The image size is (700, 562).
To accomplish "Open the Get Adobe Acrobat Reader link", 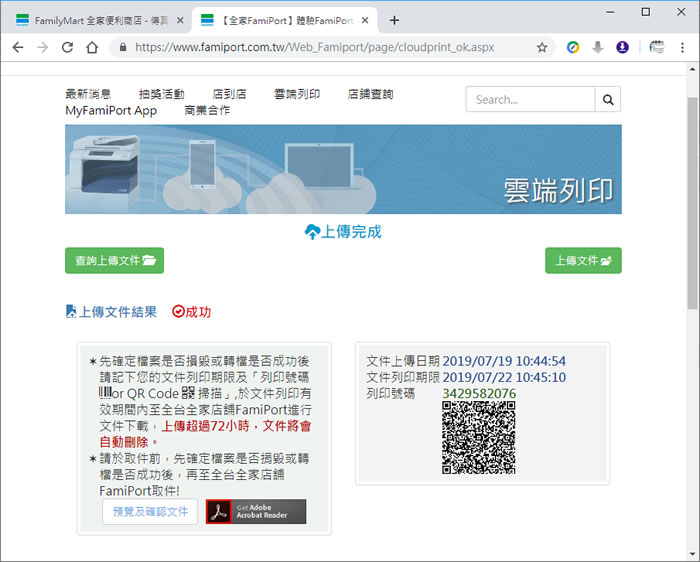I will (256, 512).
